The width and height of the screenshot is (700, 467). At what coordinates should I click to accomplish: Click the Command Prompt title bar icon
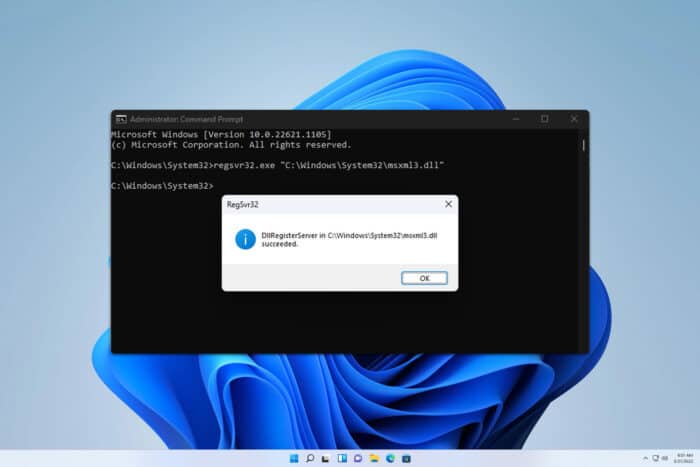pos(121,119)
